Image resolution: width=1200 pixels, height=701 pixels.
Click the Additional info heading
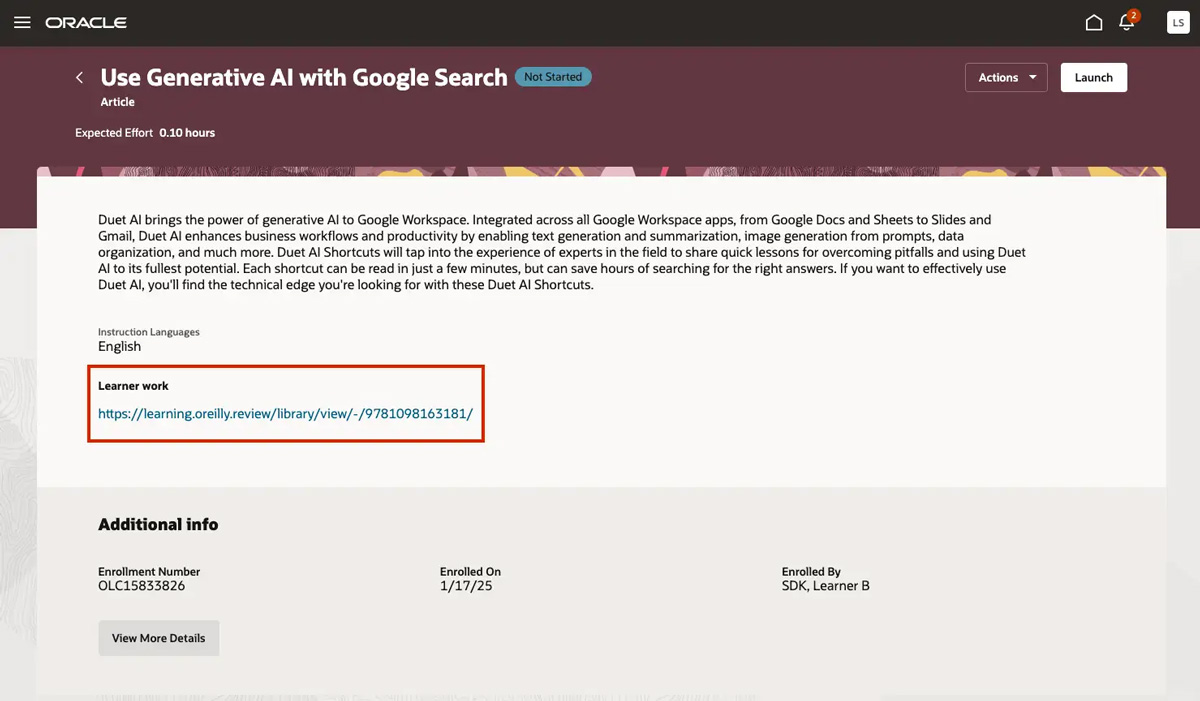tap(158, 524)
